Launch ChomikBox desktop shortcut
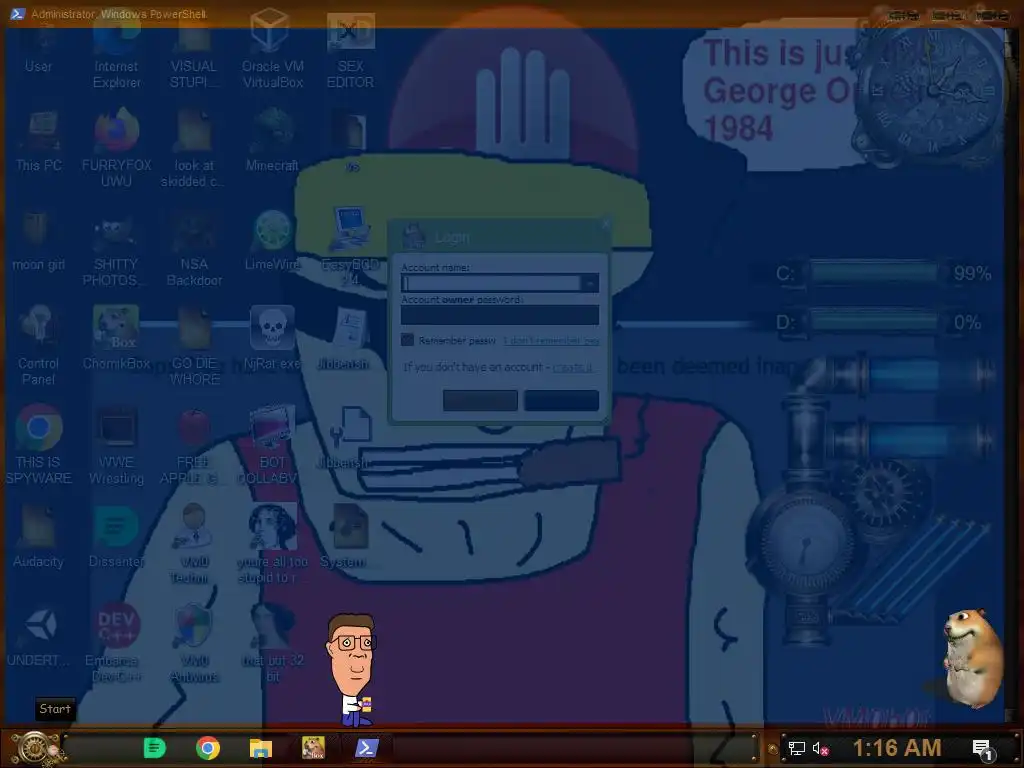The height and width of the screenshot is (768, 1024). coord(116,338)
